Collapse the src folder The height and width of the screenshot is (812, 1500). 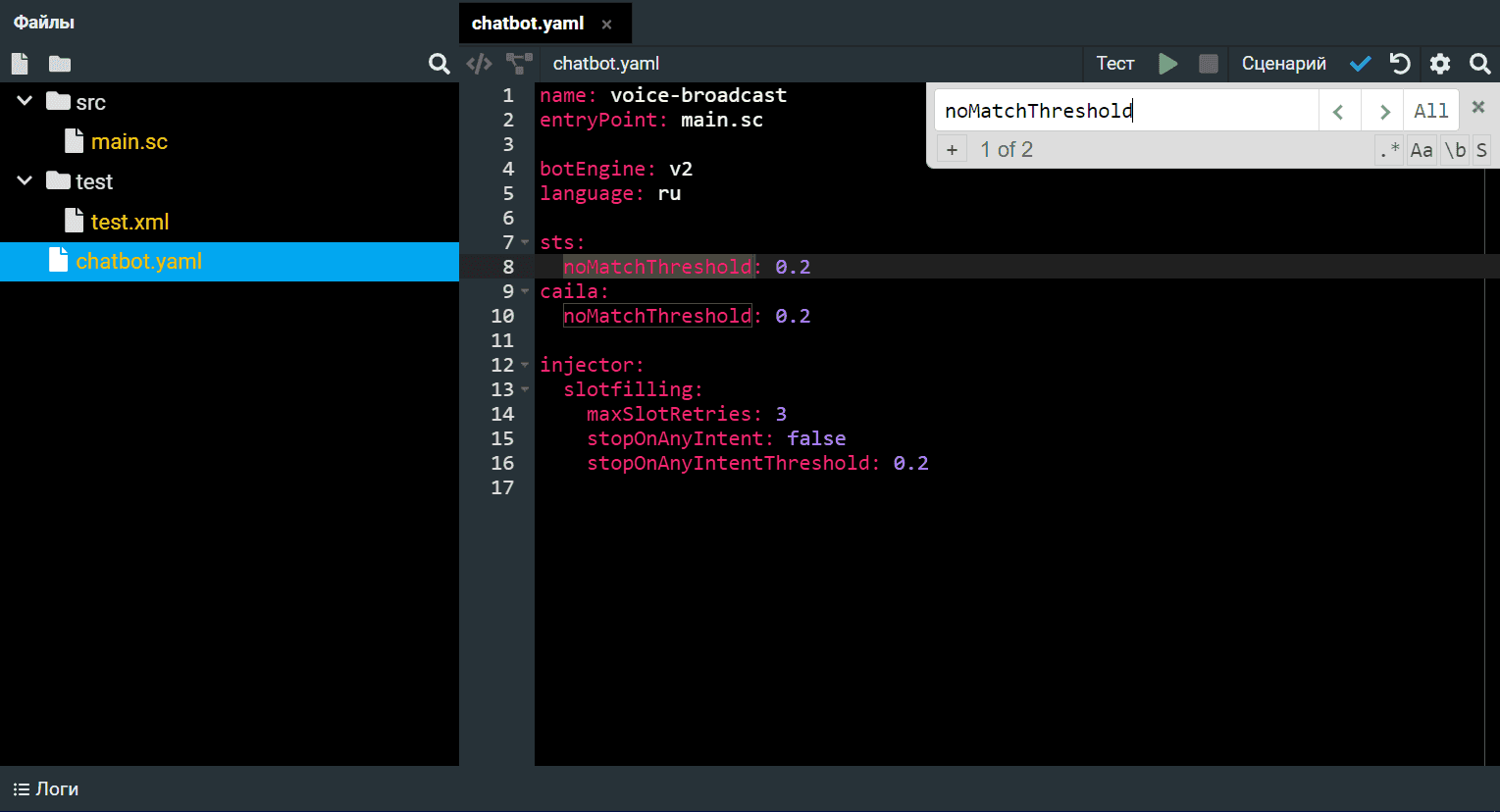25,101
